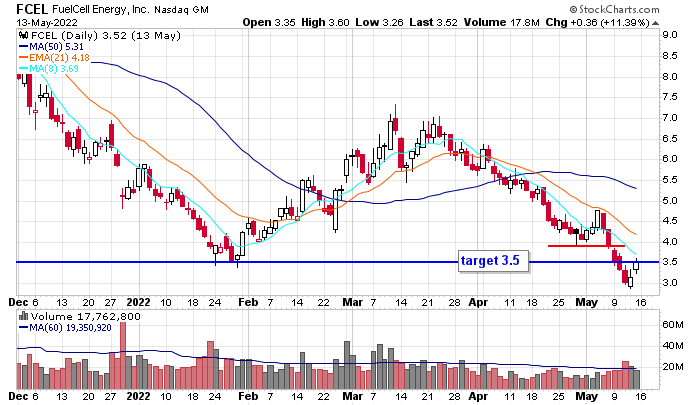The image size is (700, 405).
Task: Click the May label under the price panel
Action: [x=587, y=302]
